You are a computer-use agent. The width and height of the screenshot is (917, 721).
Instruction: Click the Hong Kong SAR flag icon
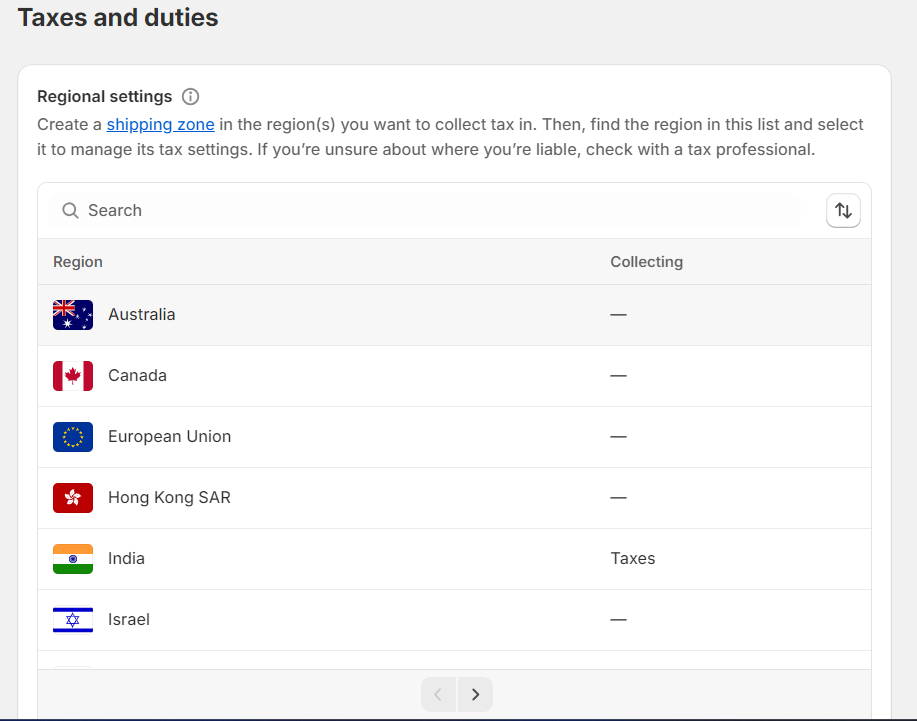pyautogui.click(x=73, y=498)
